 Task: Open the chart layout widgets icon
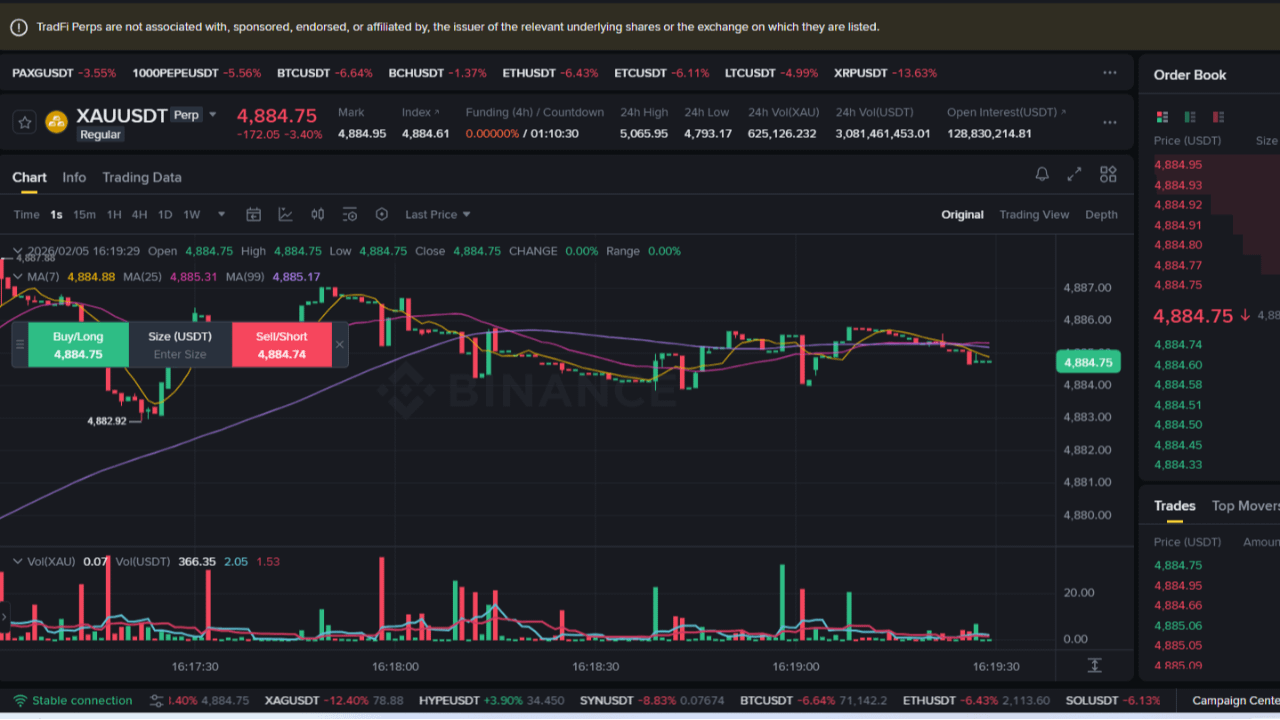[1108, 174]
